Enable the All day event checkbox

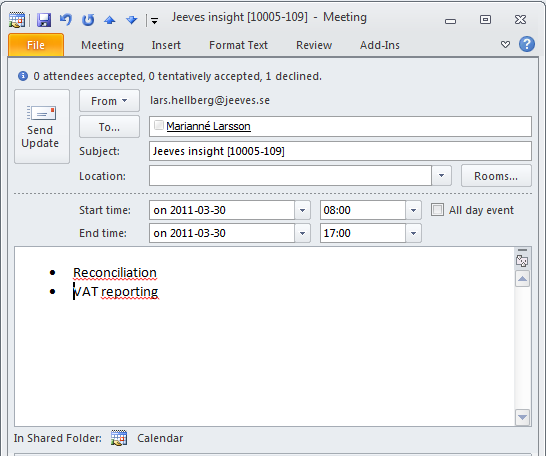click(x=437, y=210)
